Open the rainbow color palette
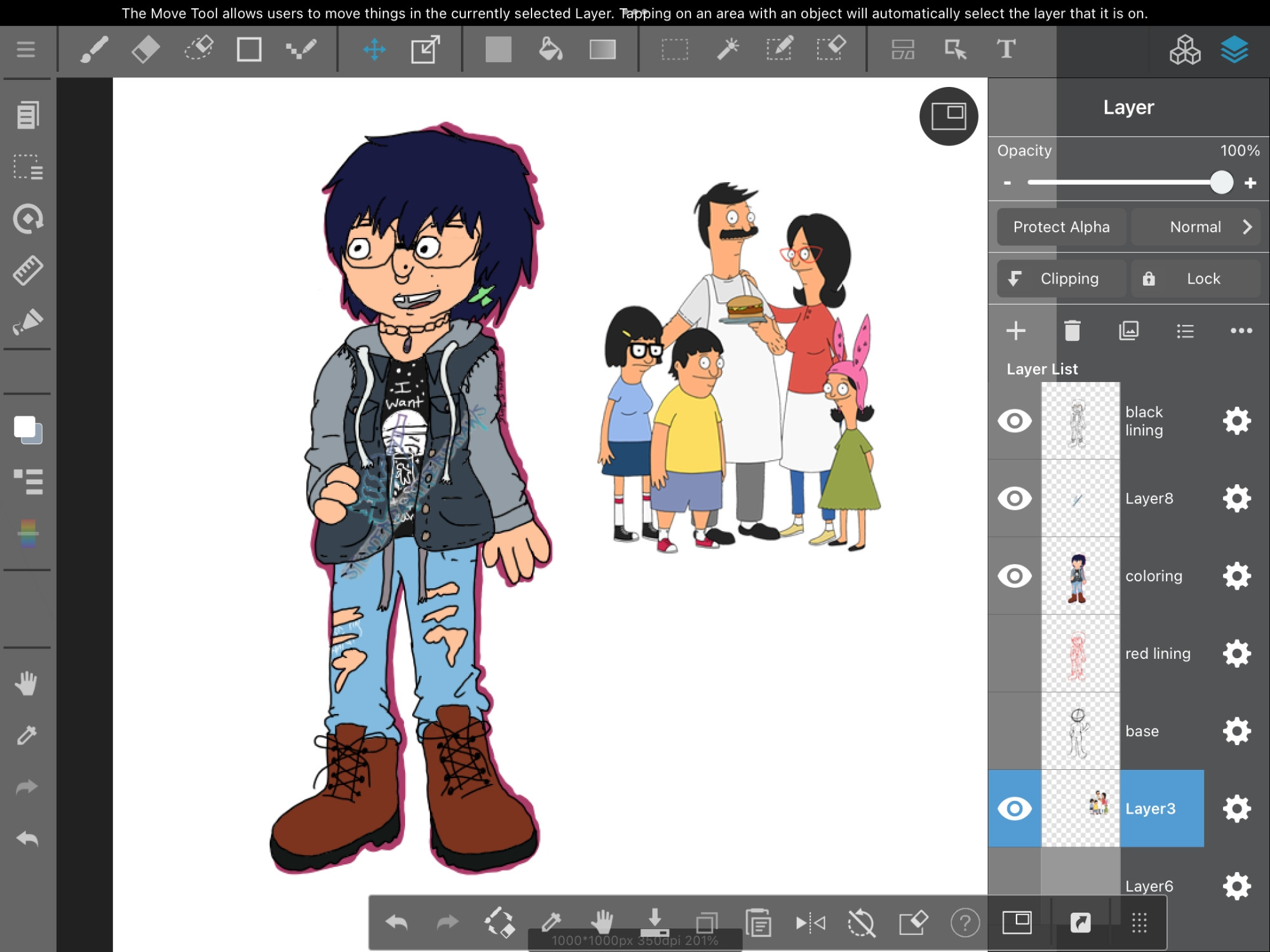This screenshot has width=1270, height=952. coord(28,533)
